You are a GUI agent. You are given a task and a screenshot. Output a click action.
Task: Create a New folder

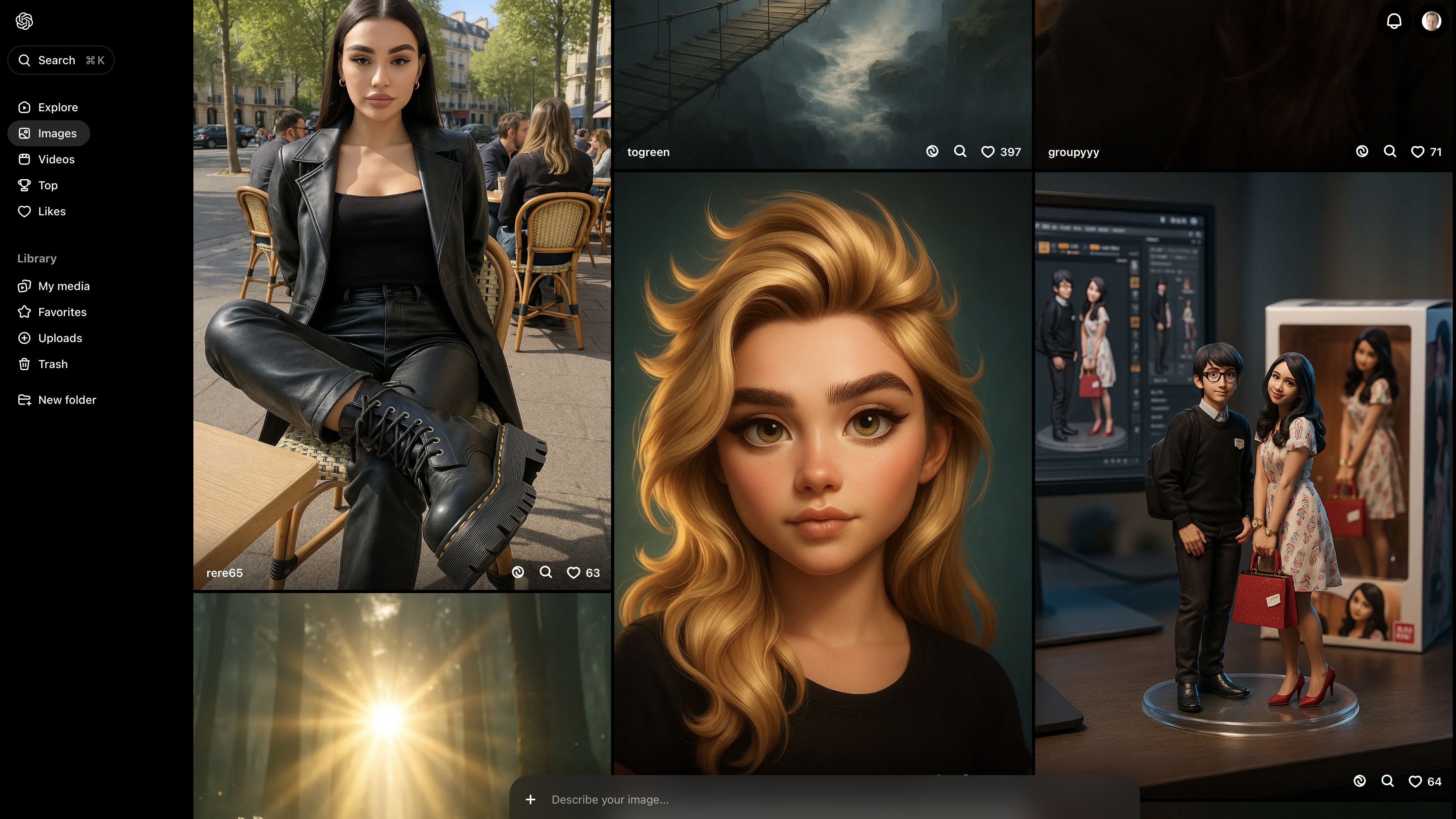point(67,400)
